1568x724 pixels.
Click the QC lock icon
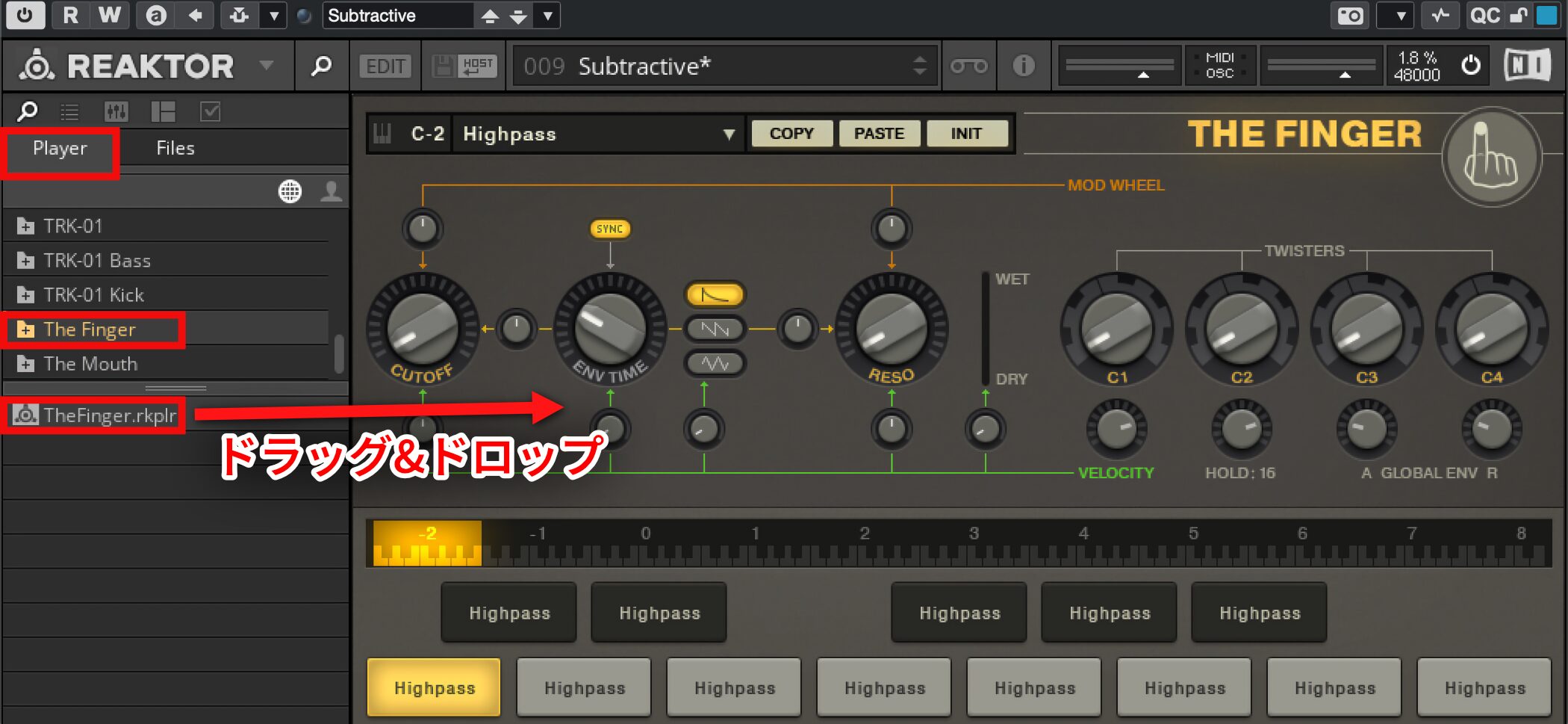point(1518,15)
